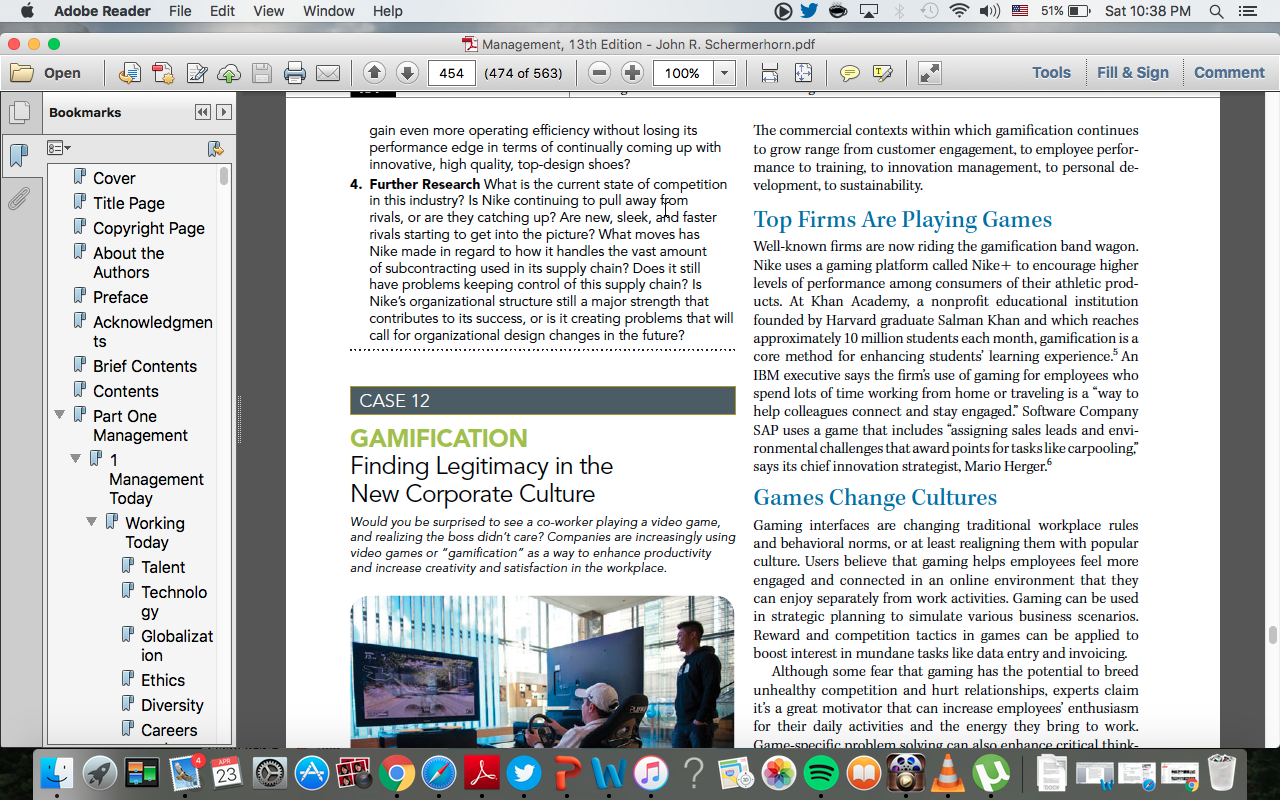1280x800 pixels.
Task: Go to next page down arrow
Action: (406, 73)
